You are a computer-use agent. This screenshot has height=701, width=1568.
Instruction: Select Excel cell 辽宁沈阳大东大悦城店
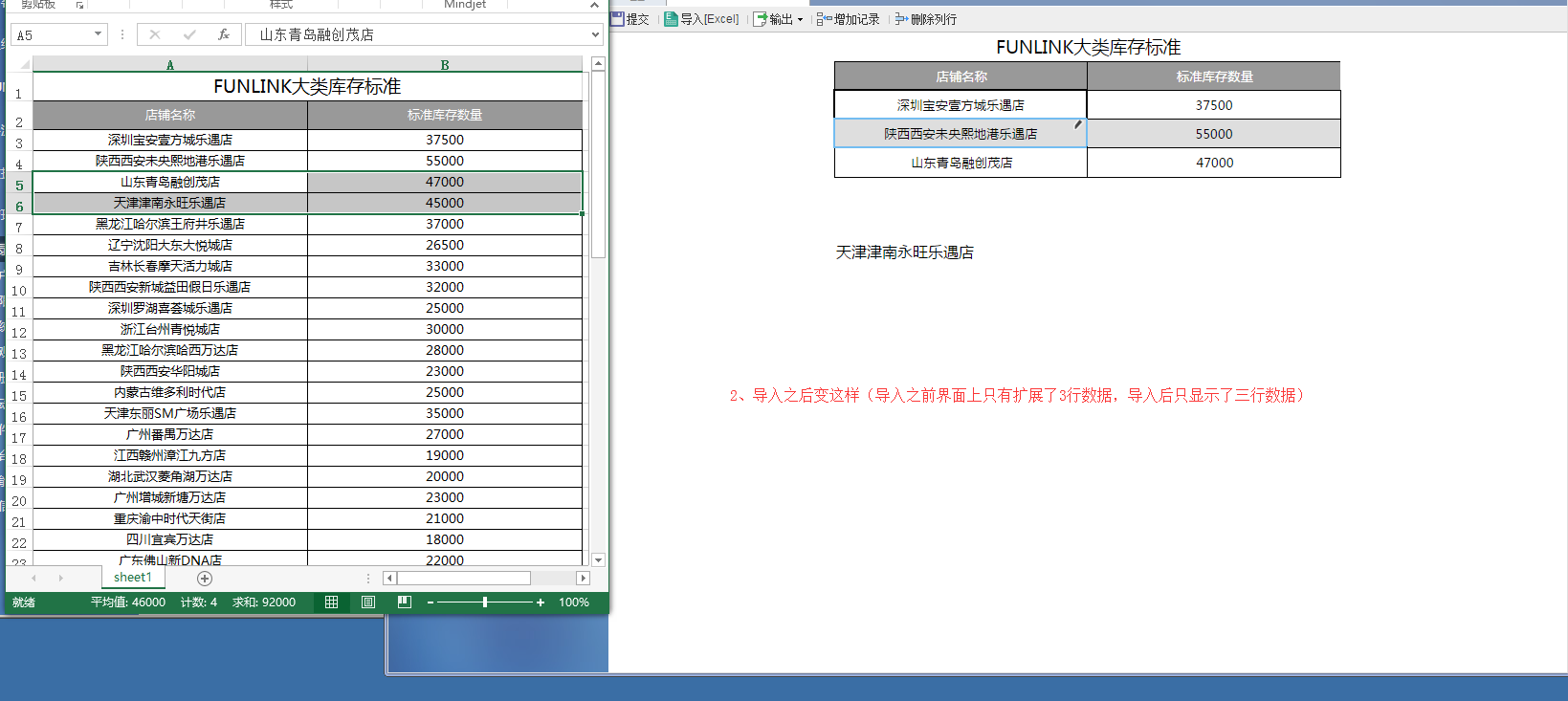[170, 245]
